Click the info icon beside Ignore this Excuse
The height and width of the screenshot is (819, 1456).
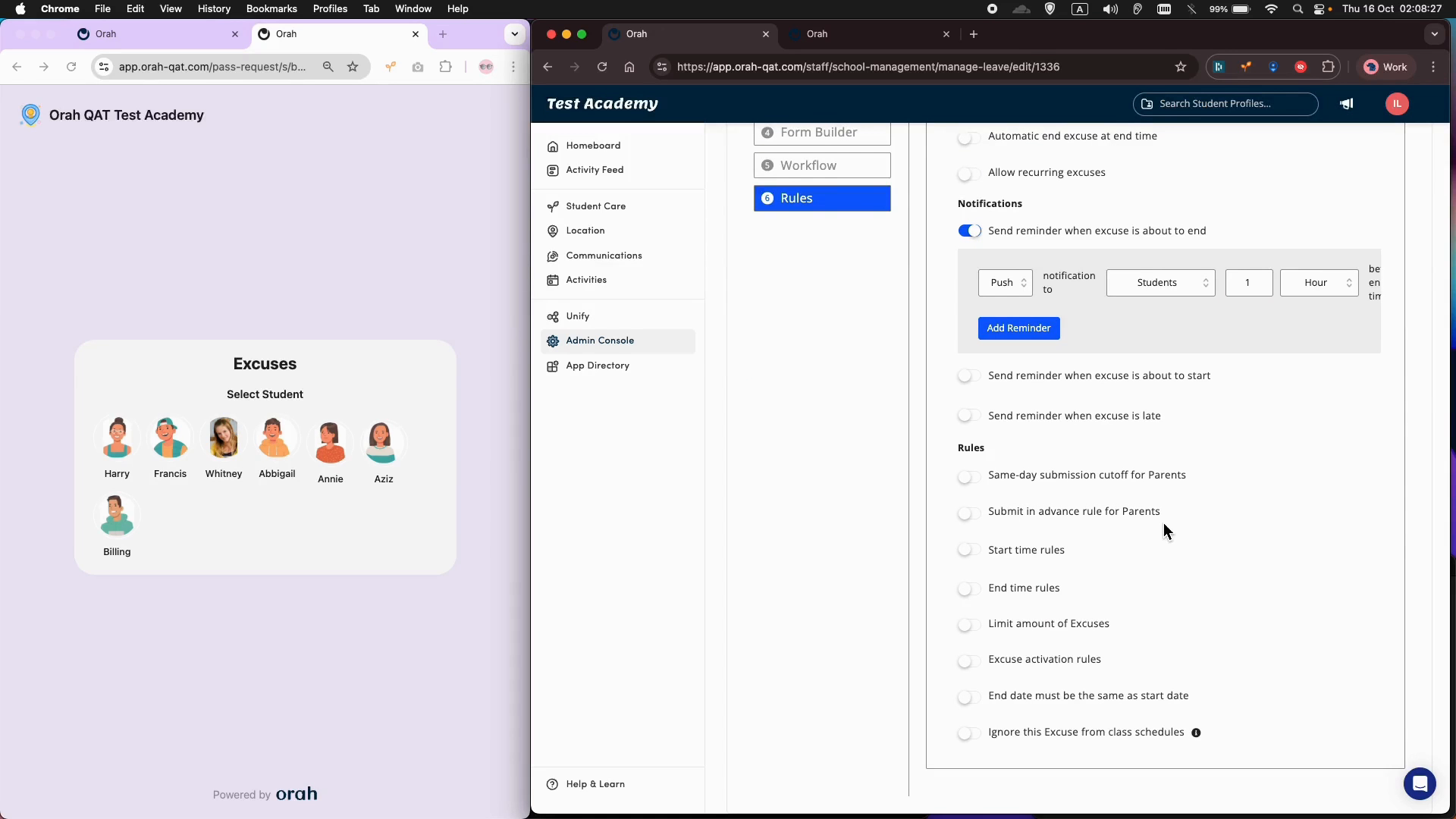point(1196,733)
